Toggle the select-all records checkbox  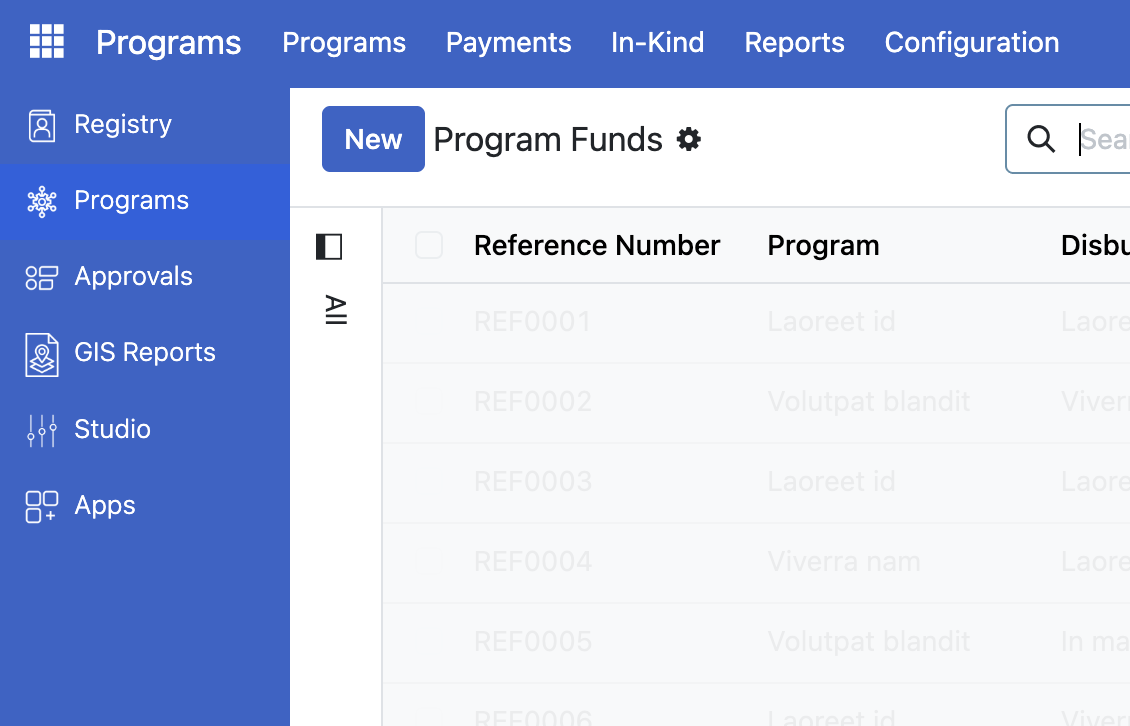pos(429,244)
